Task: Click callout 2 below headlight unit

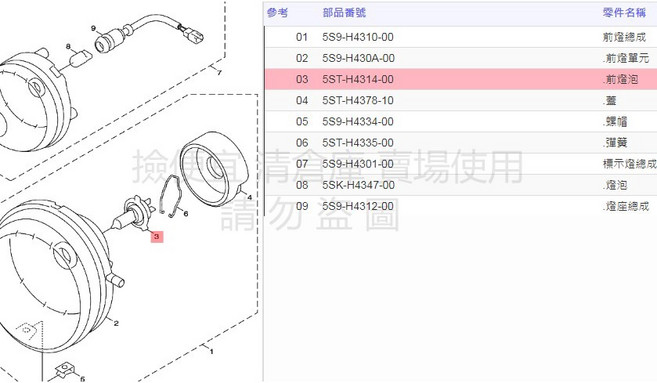Action: click(x=116, y=323)
